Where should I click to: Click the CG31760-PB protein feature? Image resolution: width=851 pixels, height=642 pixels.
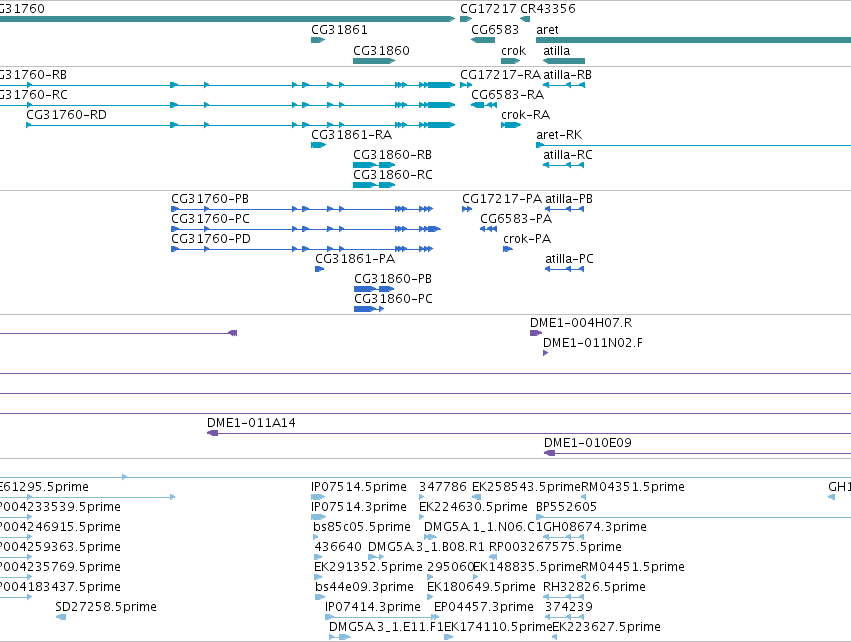(302, 209)
